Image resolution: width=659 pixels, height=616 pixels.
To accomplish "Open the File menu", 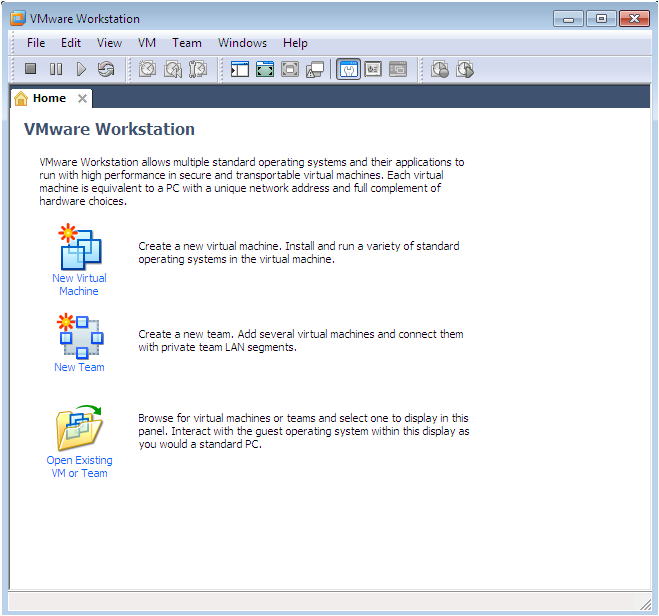I will tap(36, 43).
